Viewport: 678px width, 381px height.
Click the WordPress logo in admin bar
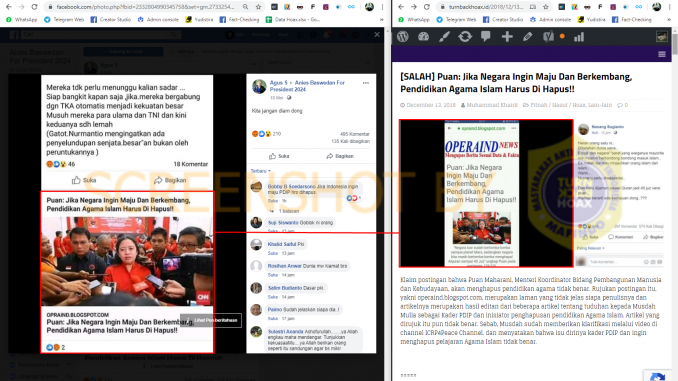coord(403,37)
